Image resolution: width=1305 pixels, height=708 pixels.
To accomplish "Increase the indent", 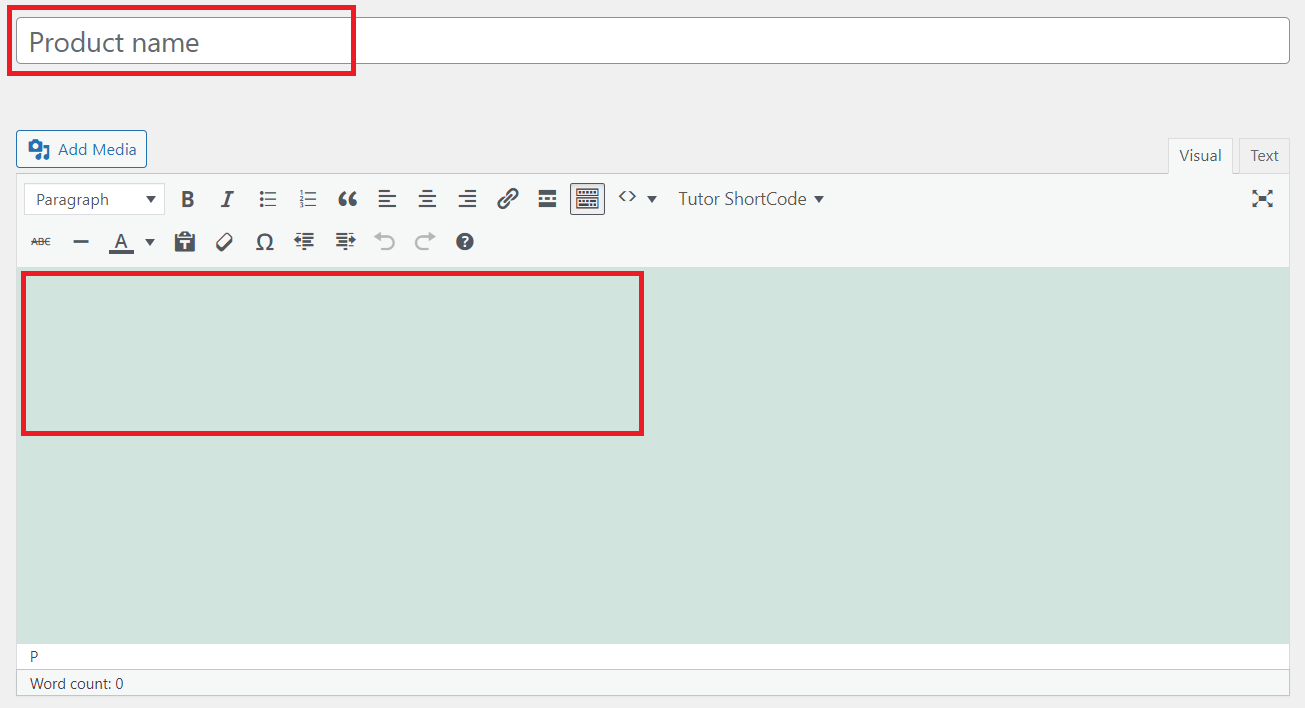I will coord(345,242).
